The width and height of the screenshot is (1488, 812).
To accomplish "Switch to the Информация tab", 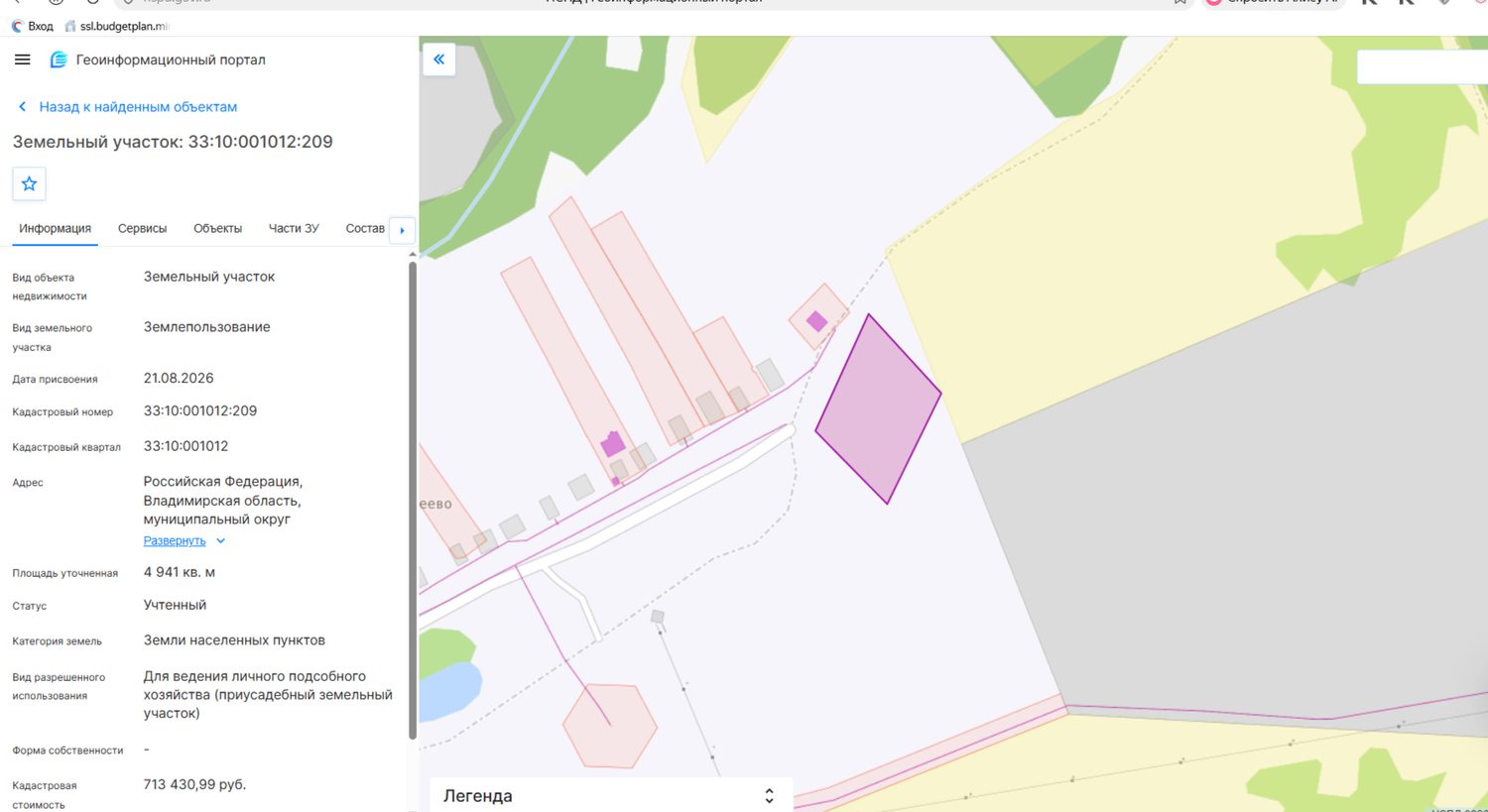I will (x=55, y=228).
